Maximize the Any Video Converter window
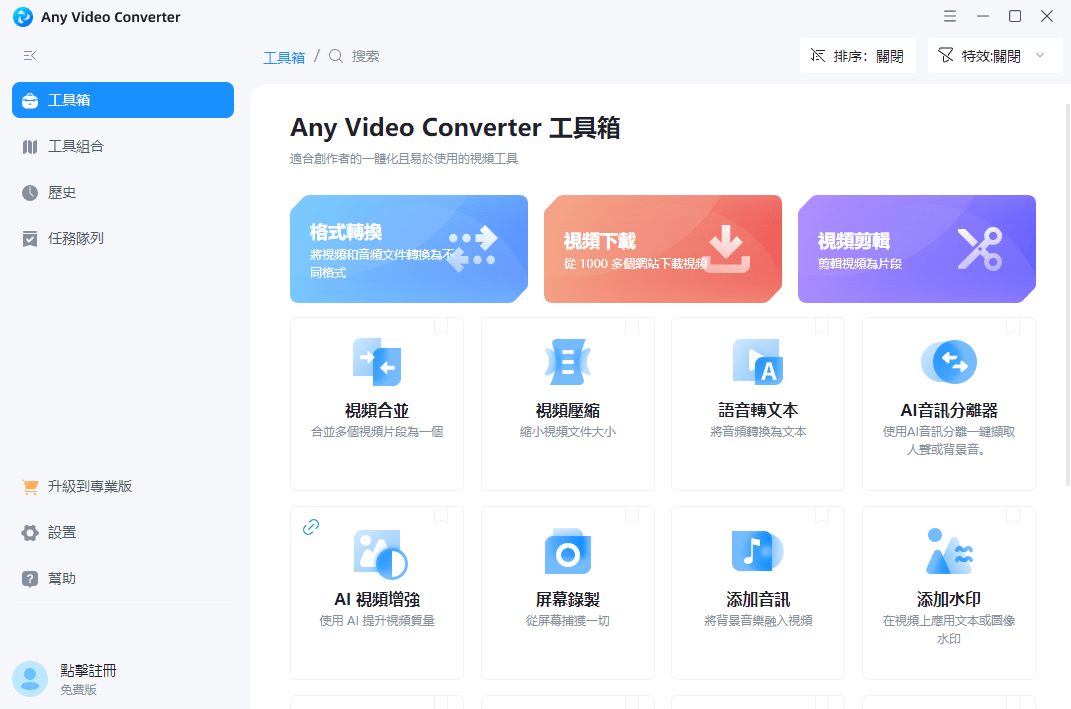The width and height of the screenshot is (1071, 709). (x=1015, y=16)
